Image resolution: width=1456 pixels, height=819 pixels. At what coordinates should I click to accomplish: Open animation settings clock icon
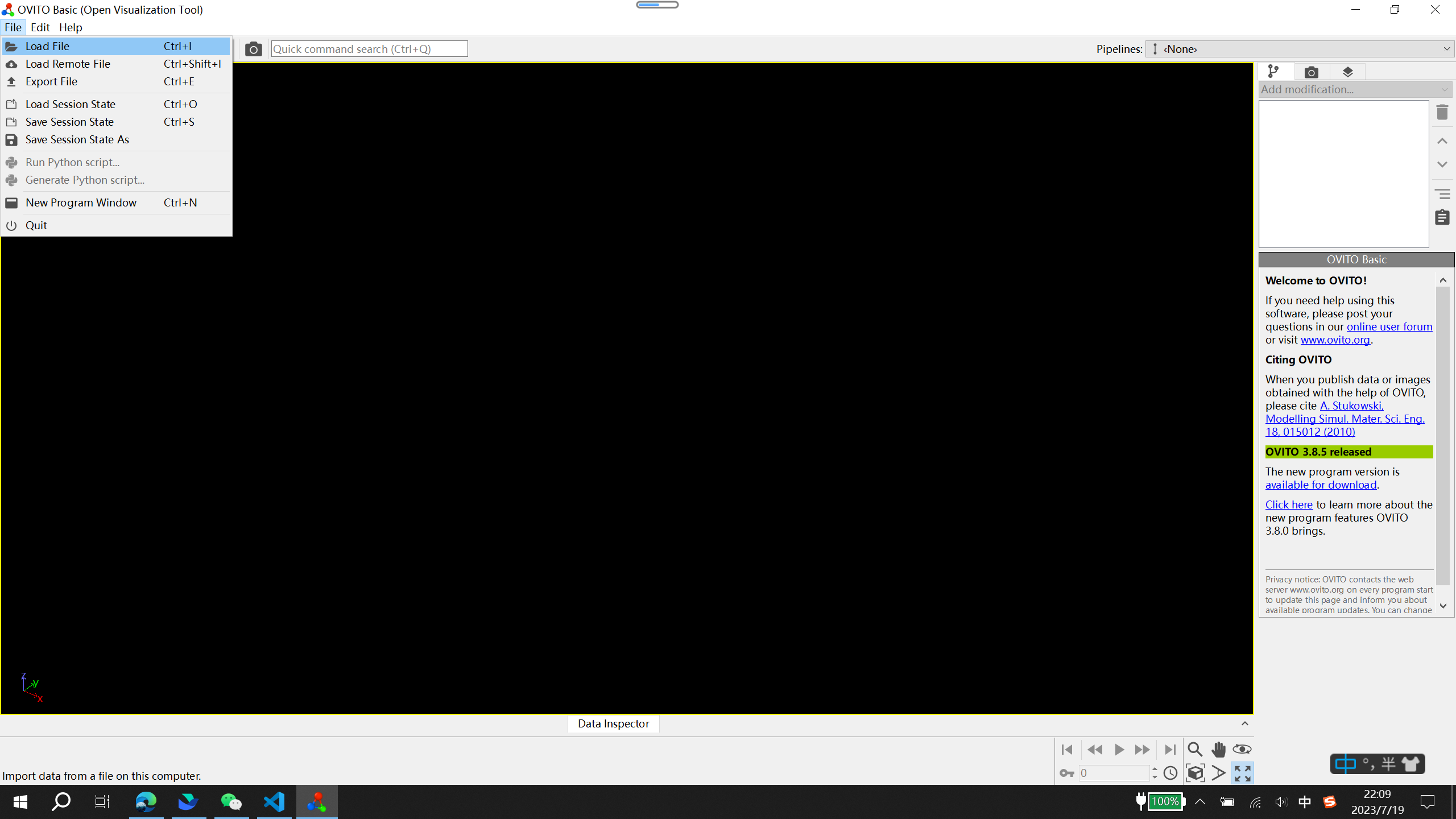(x=1170, y=773)
